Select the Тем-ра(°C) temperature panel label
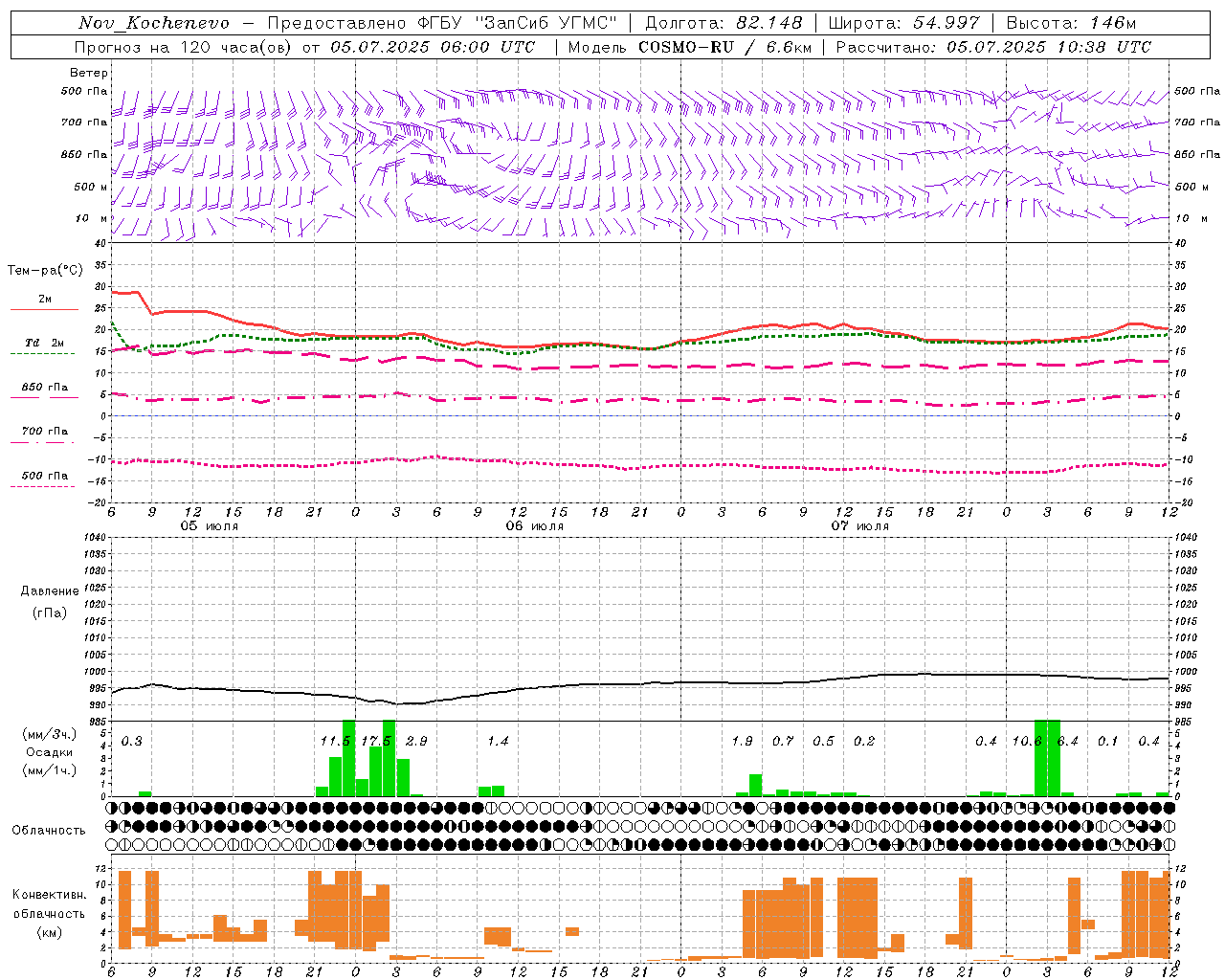1225x980 pixels. [x=45, y=271]
